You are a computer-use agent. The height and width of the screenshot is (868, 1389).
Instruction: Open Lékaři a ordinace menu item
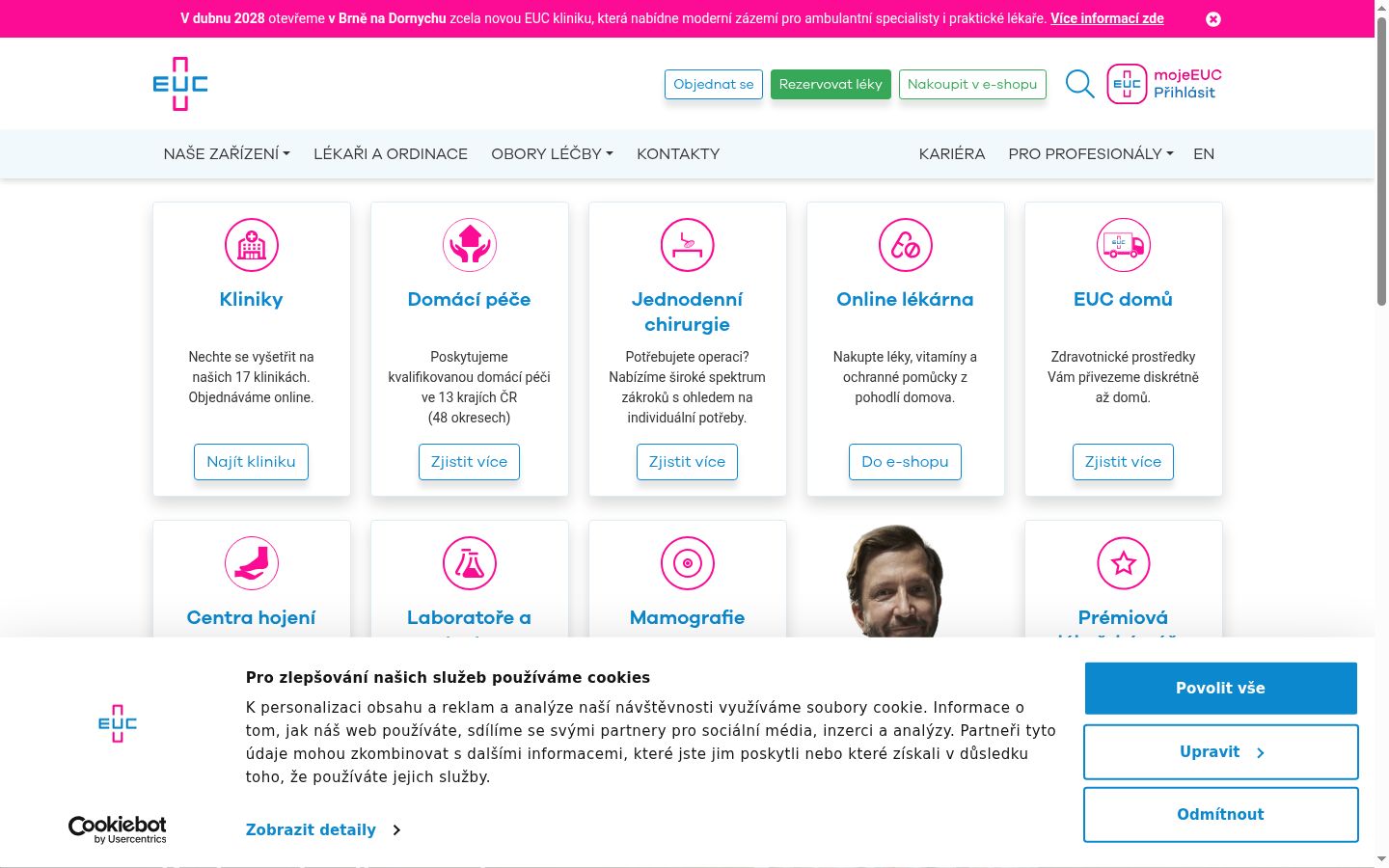(x=391, y=153)
